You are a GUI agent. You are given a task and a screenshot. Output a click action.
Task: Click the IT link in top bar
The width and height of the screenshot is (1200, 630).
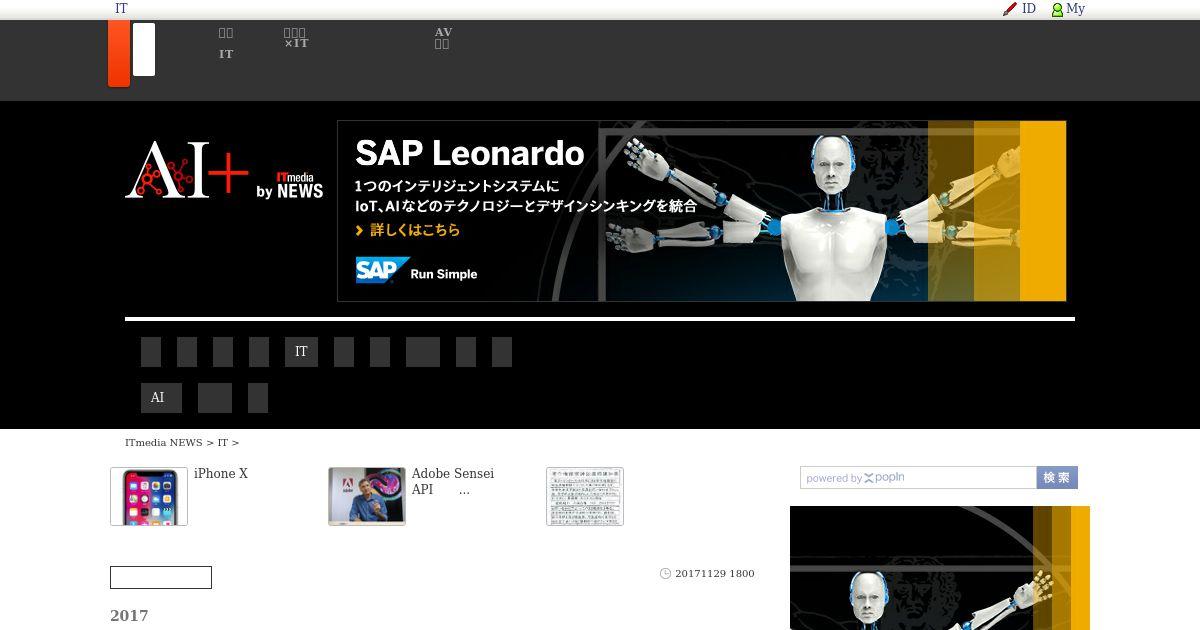coord(121,8)
